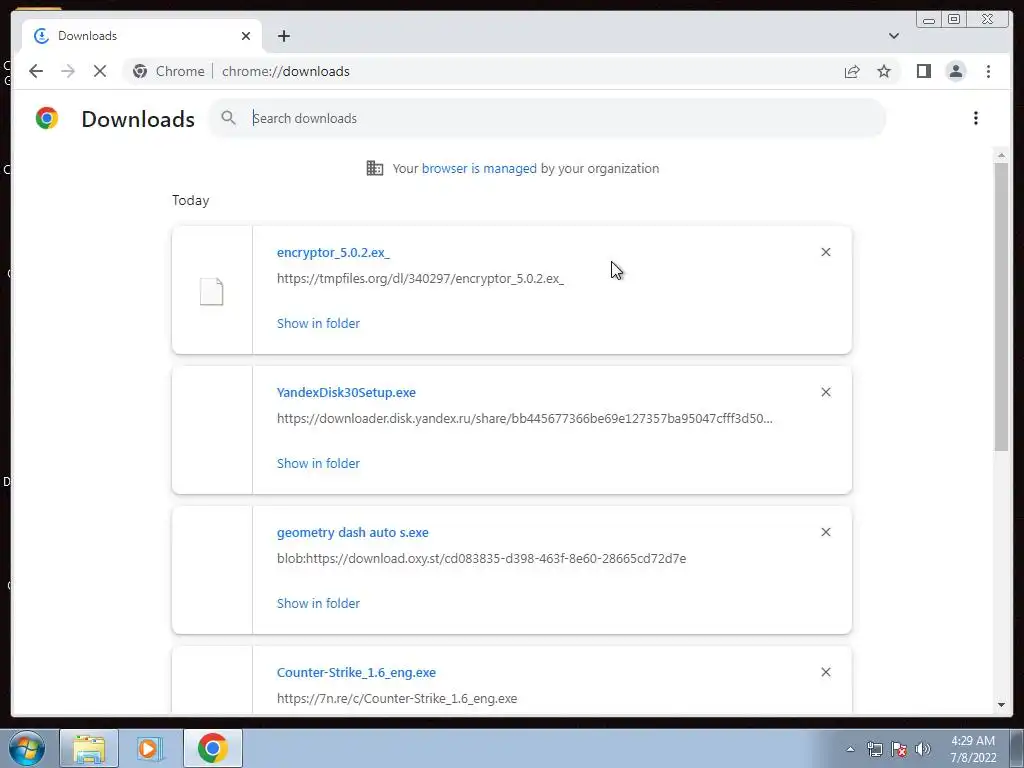Open the profile avatar menu
The height and width of the screenshot is (768, 1024).
click(955, 71)
